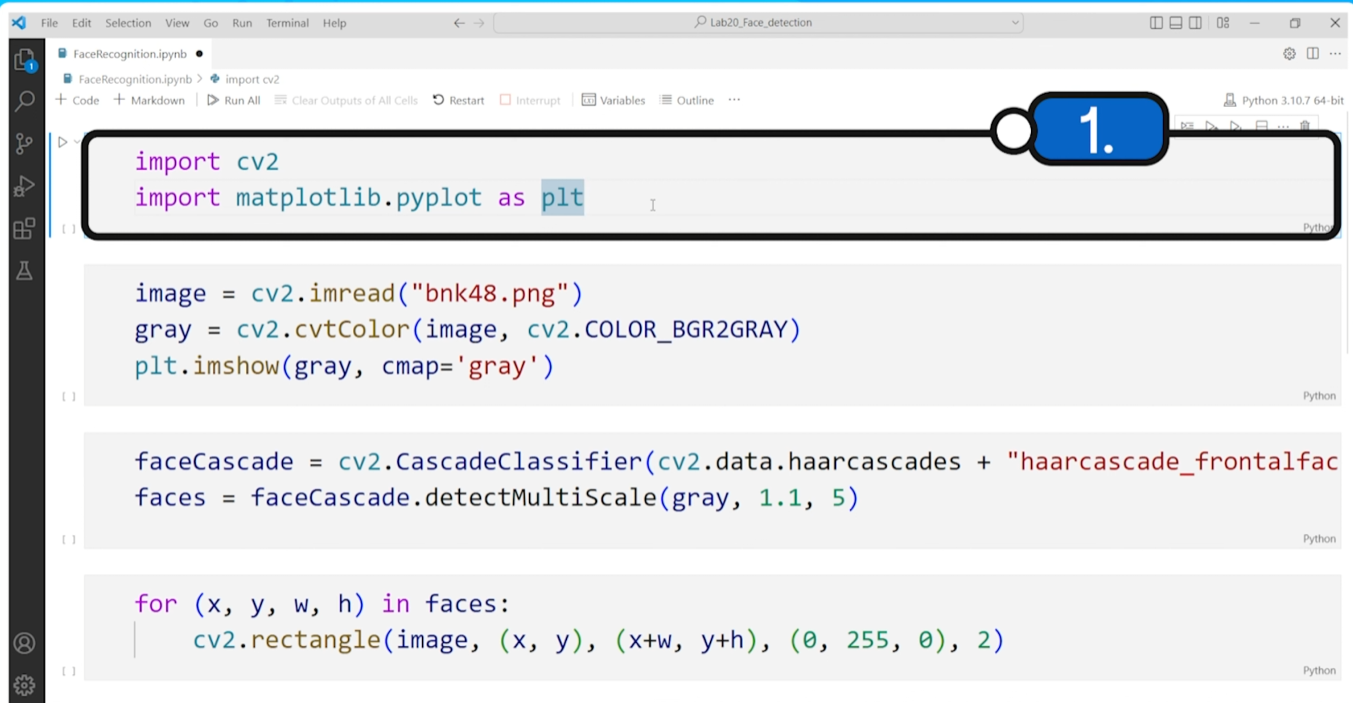This screenshot has height=703, width=1353.
Task: Open the Explorer sidebar
Action: pos(22,60)
